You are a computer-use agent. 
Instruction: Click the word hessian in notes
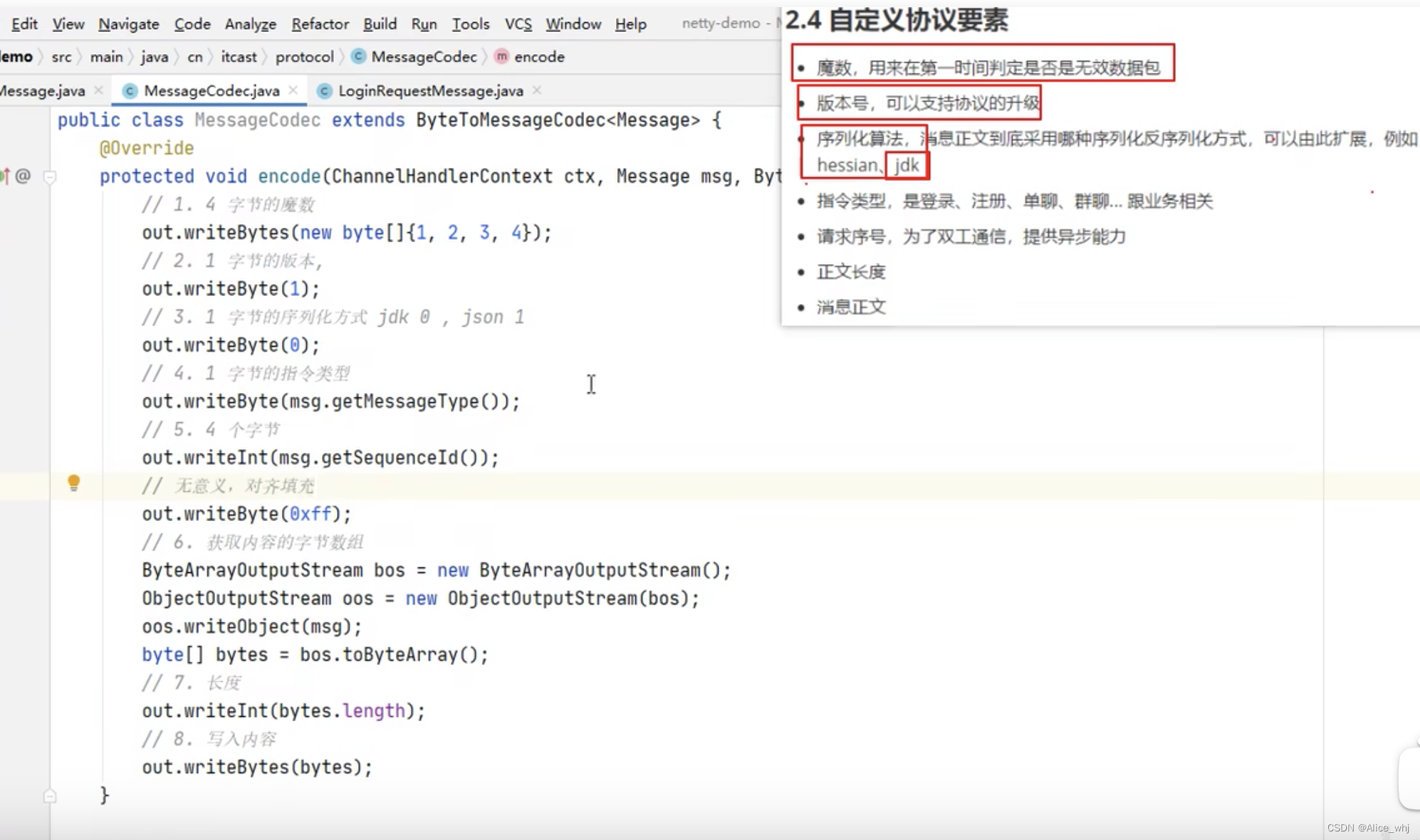point(847,165)
